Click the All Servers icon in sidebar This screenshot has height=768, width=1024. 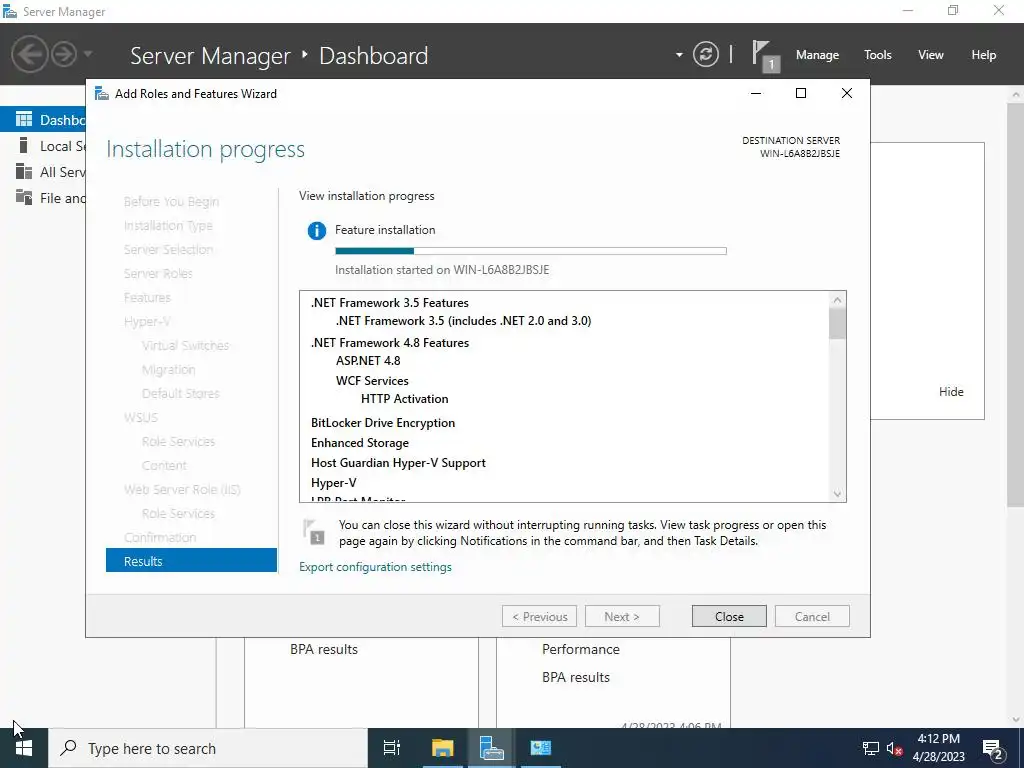pyautogui.click(x=24, y=171)
